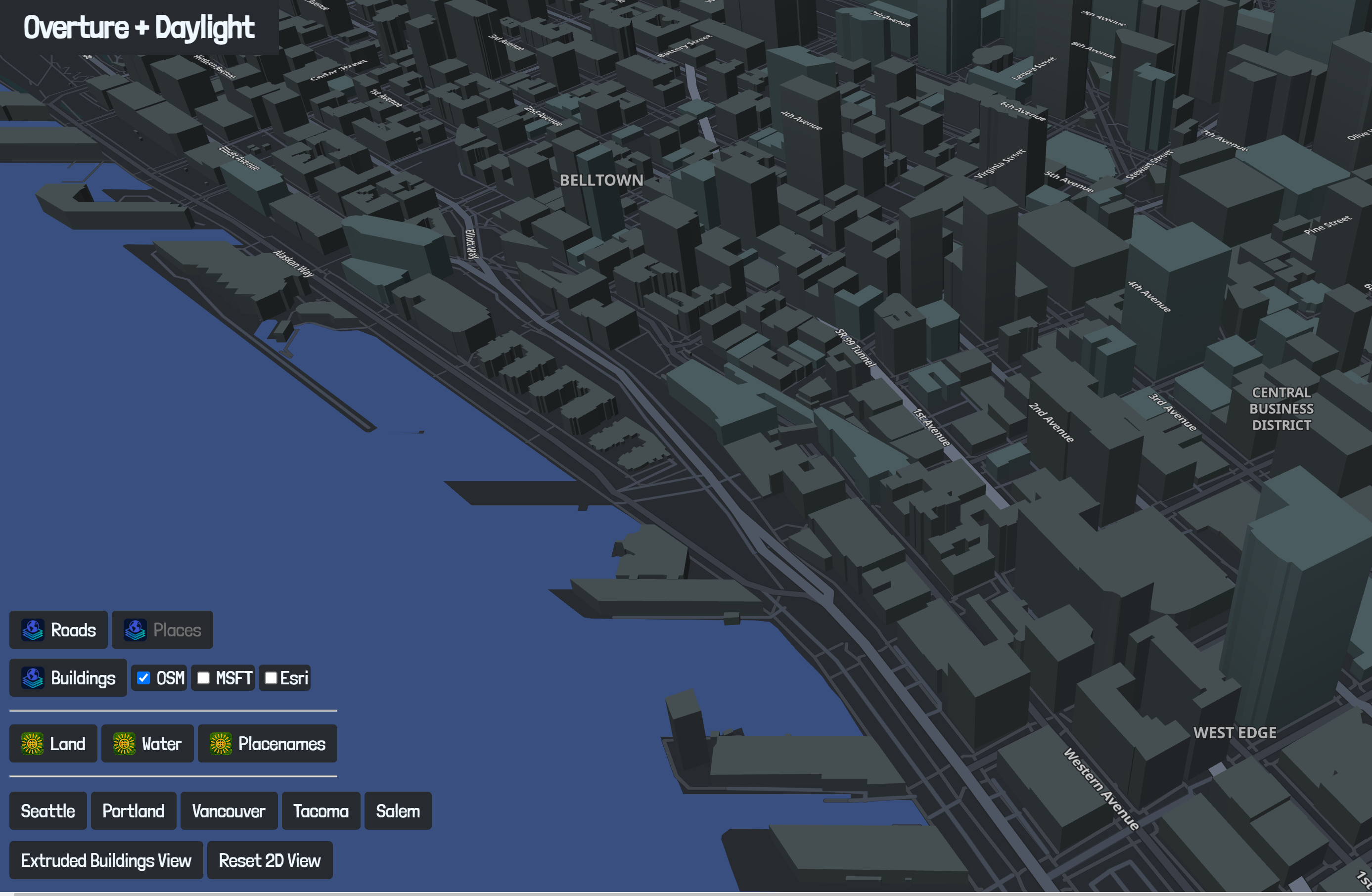Image resolution: width=1372 pixels, height=896 pixels.
Task: Click the Overture globe icon beside Places
Action: [x=136, y=630]
